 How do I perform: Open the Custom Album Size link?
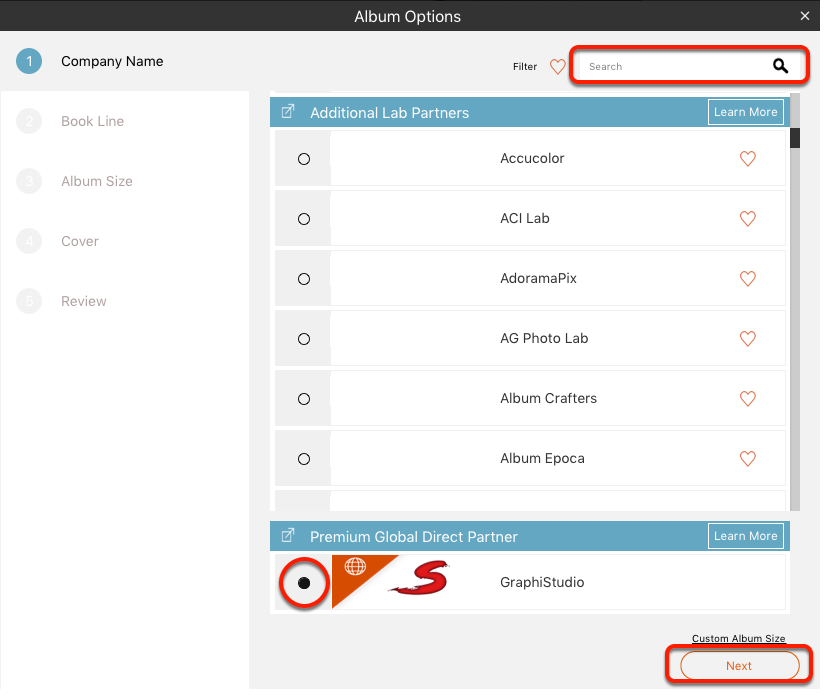click(739, 638)
